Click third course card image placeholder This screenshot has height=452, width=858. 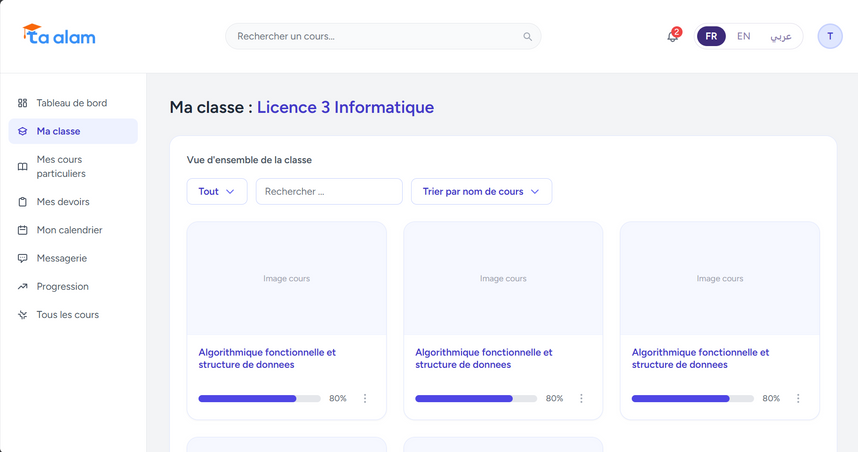[x=720, y=279]
